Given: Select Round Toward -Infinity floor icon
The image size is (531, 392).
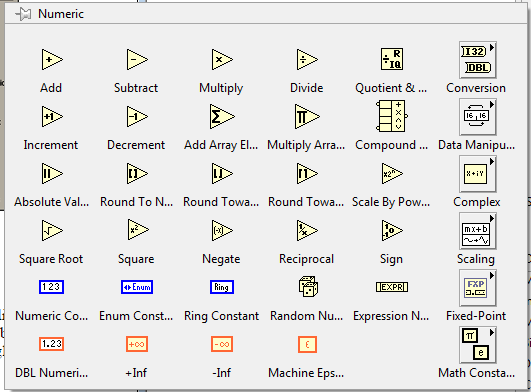Looking at the screenshot, I should [x=222, y=173].
